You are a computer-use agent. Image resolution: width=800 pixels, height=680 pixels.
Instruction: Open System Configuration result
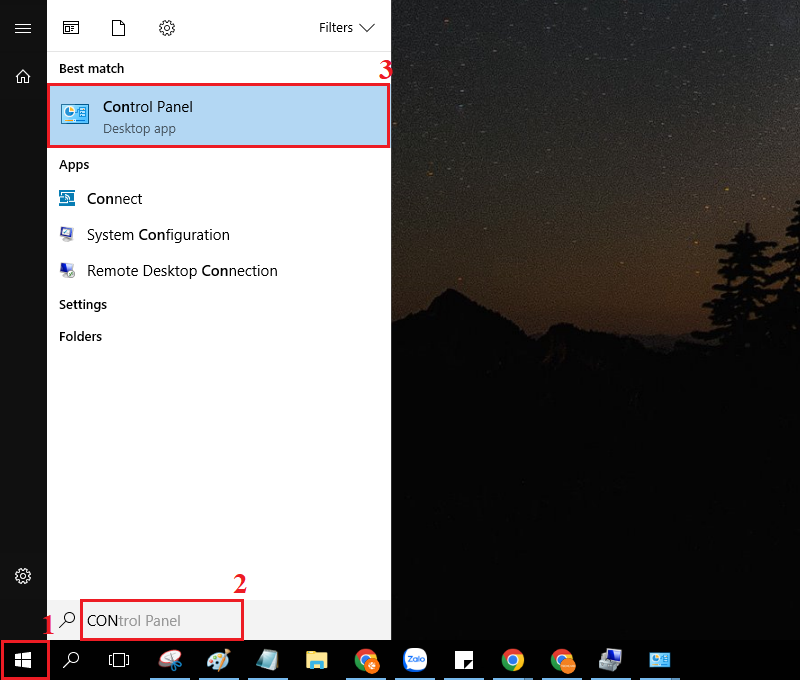(x=158, y=235)
